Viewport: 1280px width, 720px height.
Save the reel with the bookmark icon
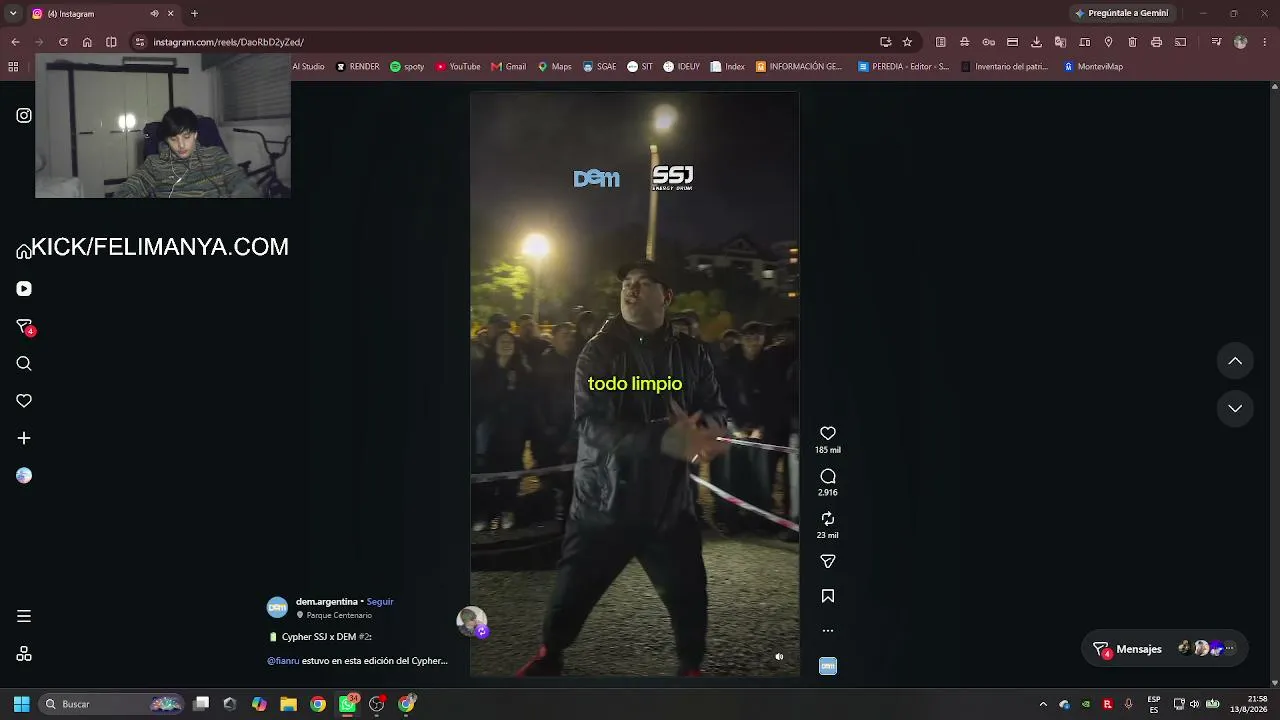tap(828, 596)
